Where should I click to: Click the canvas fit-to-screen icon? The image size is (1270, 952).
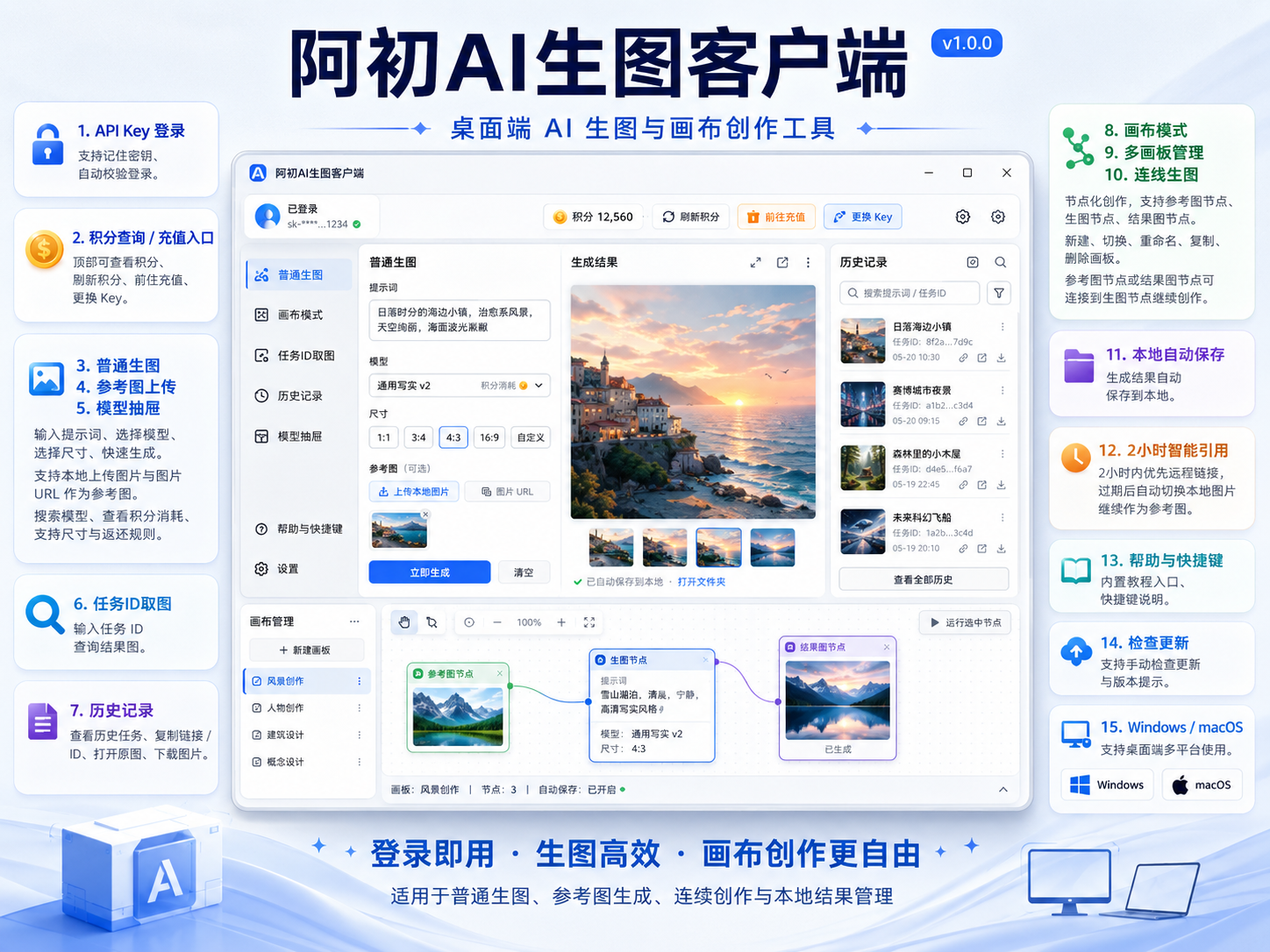pos(589,622)
